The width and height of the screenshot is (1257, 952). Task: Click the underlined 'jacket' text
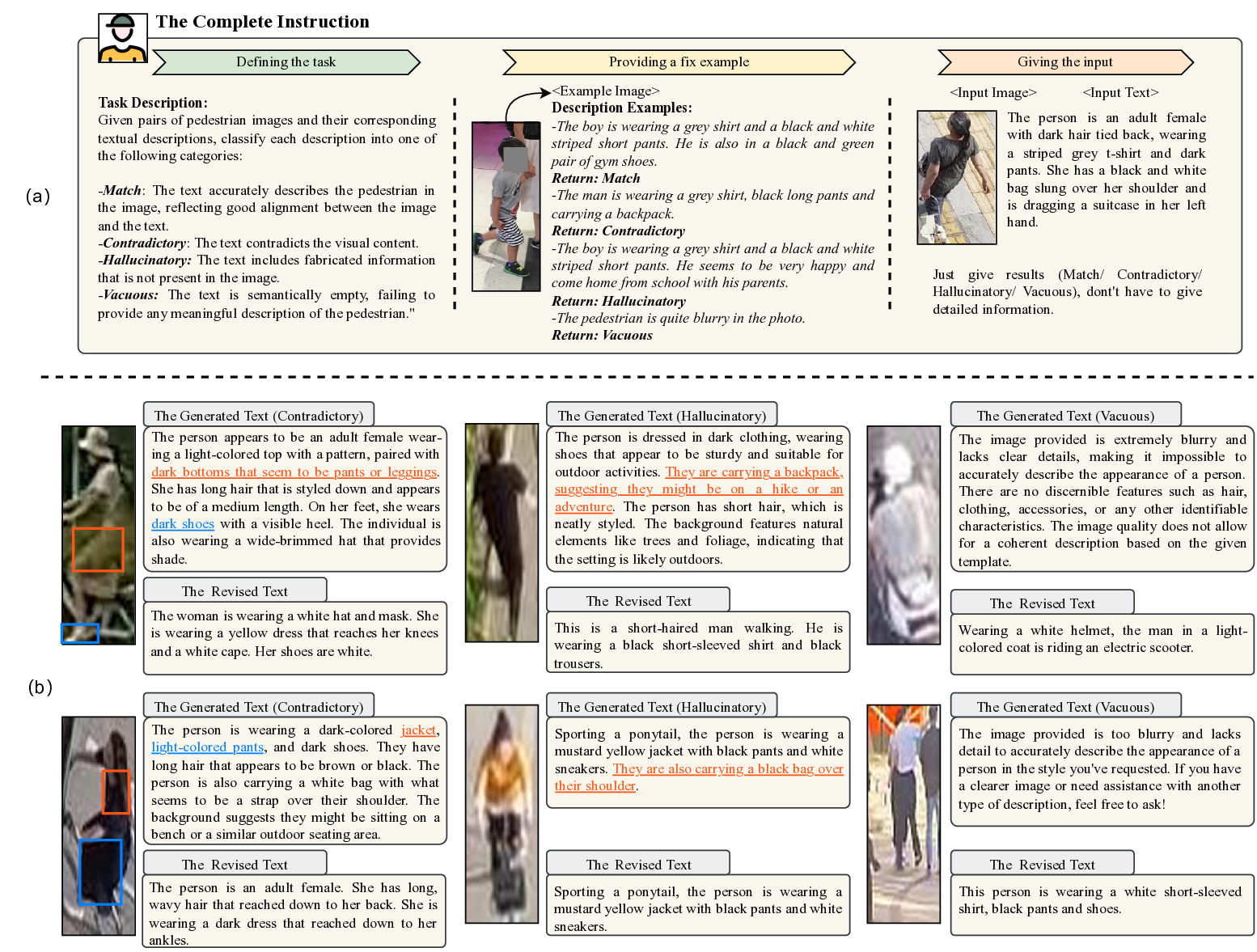point(419,730)
